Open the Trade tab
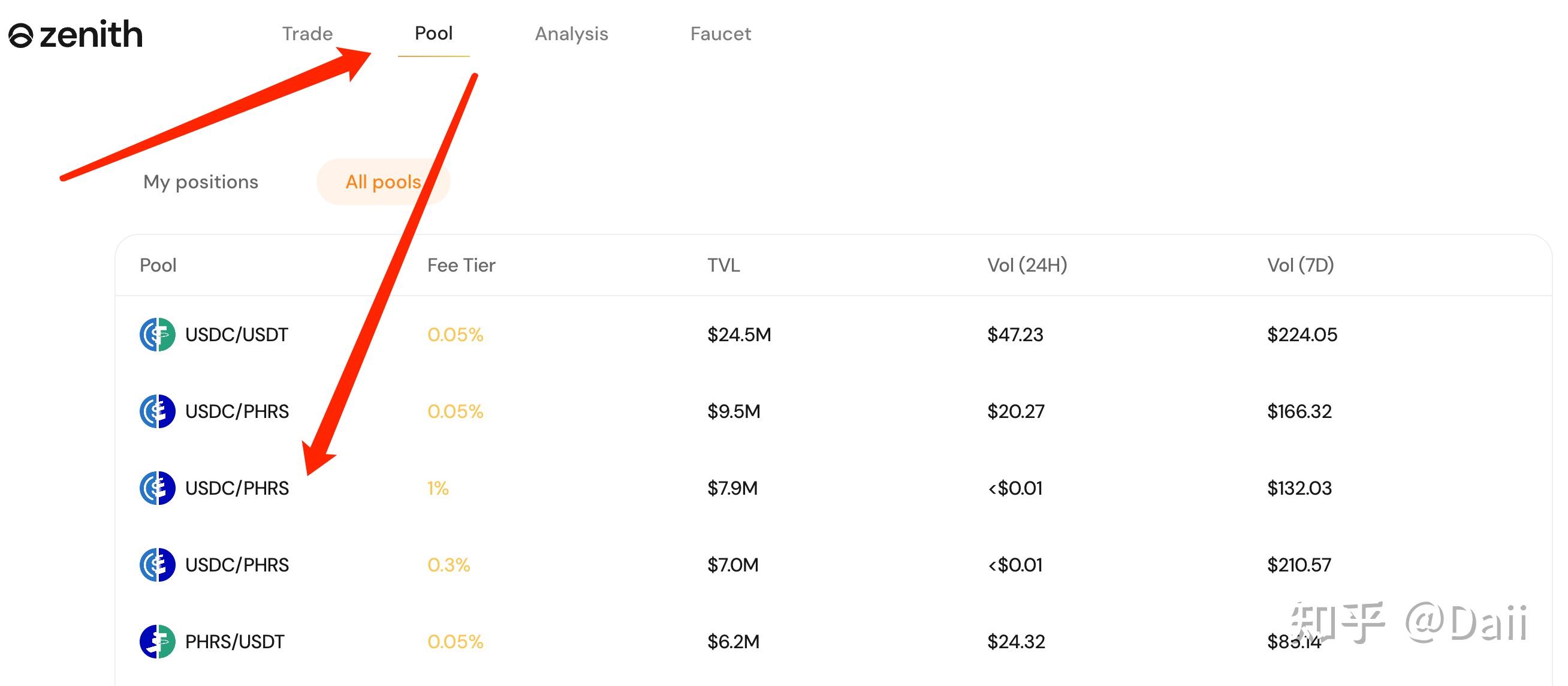 pos(307,34)
